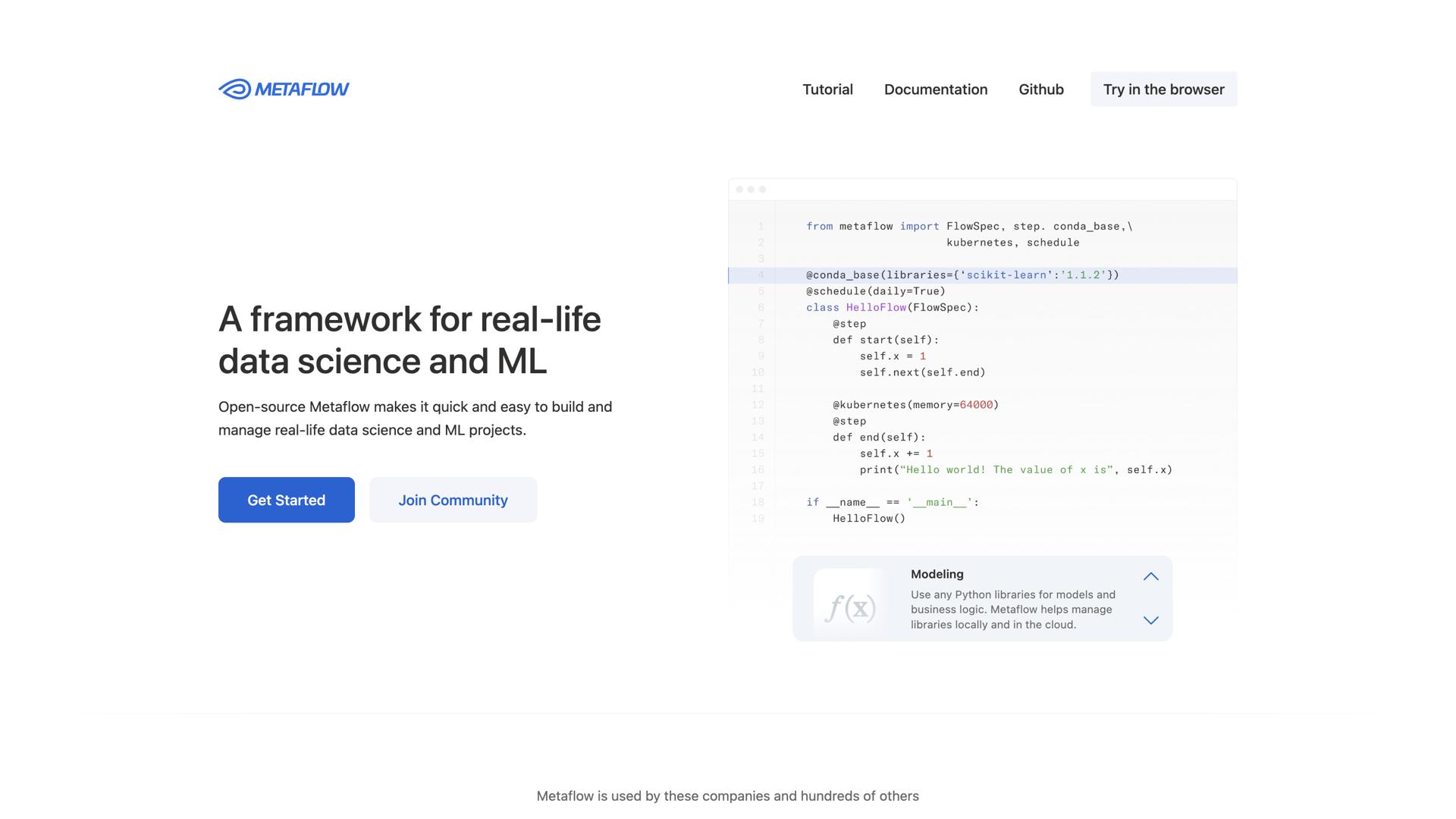Click the Get Started button

pyautogui.click(x=286, y=500)
